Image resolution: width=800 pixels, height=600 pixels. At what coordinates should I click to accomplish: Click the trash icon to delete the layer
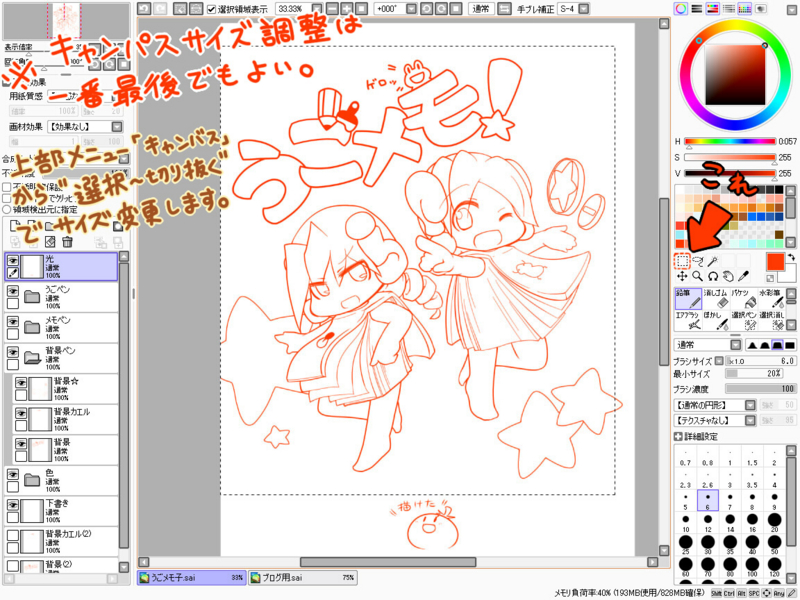(x=66, y=240)
